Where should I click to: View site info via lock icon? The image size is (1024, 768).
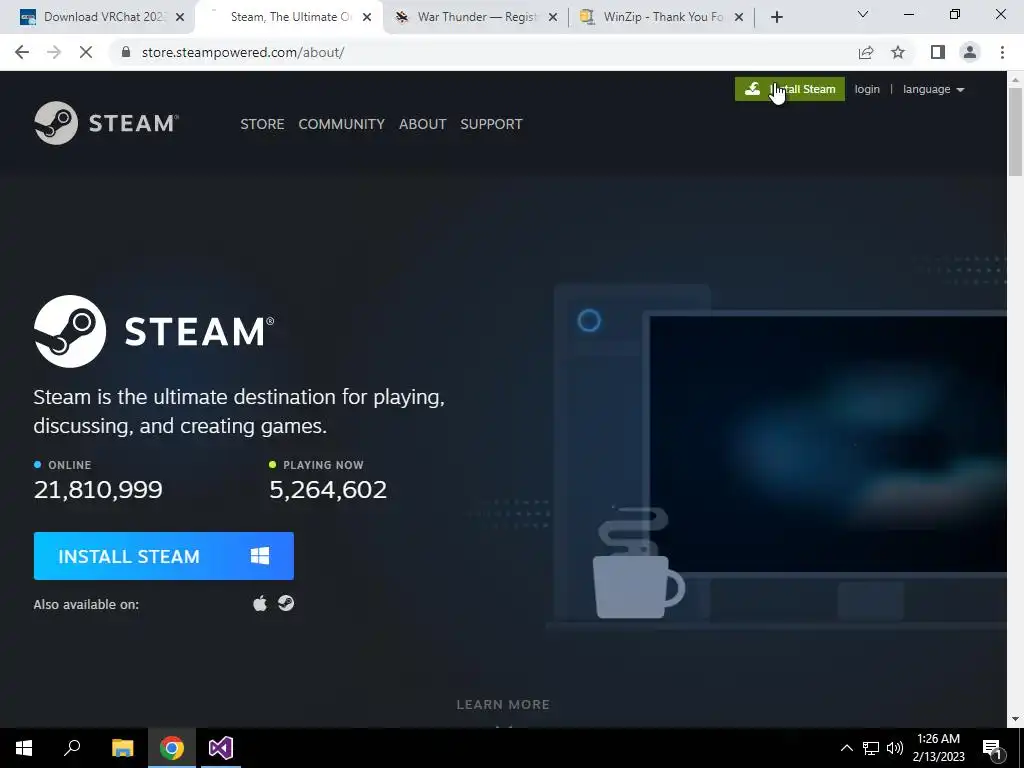pyautogui.click(x=126, y=52)
